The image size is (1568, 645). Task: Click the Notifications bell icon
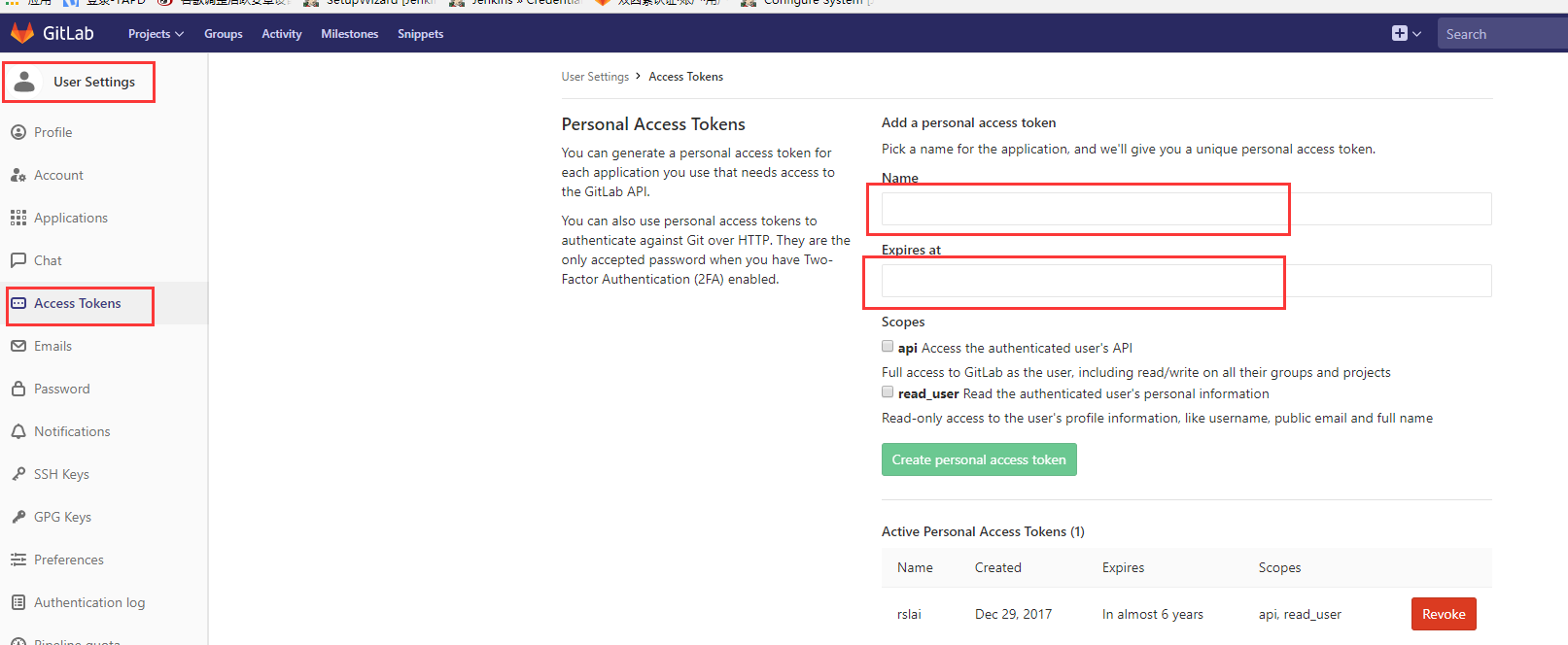pos(18,431)
